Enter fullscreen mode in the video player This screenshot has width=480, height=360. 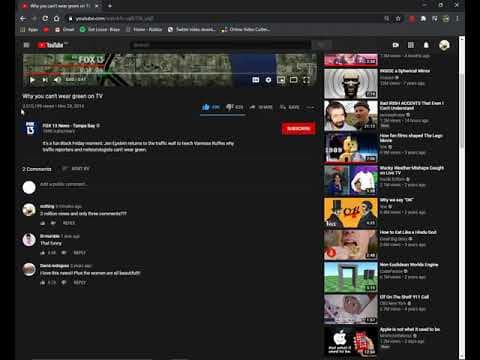coord(306,80)
